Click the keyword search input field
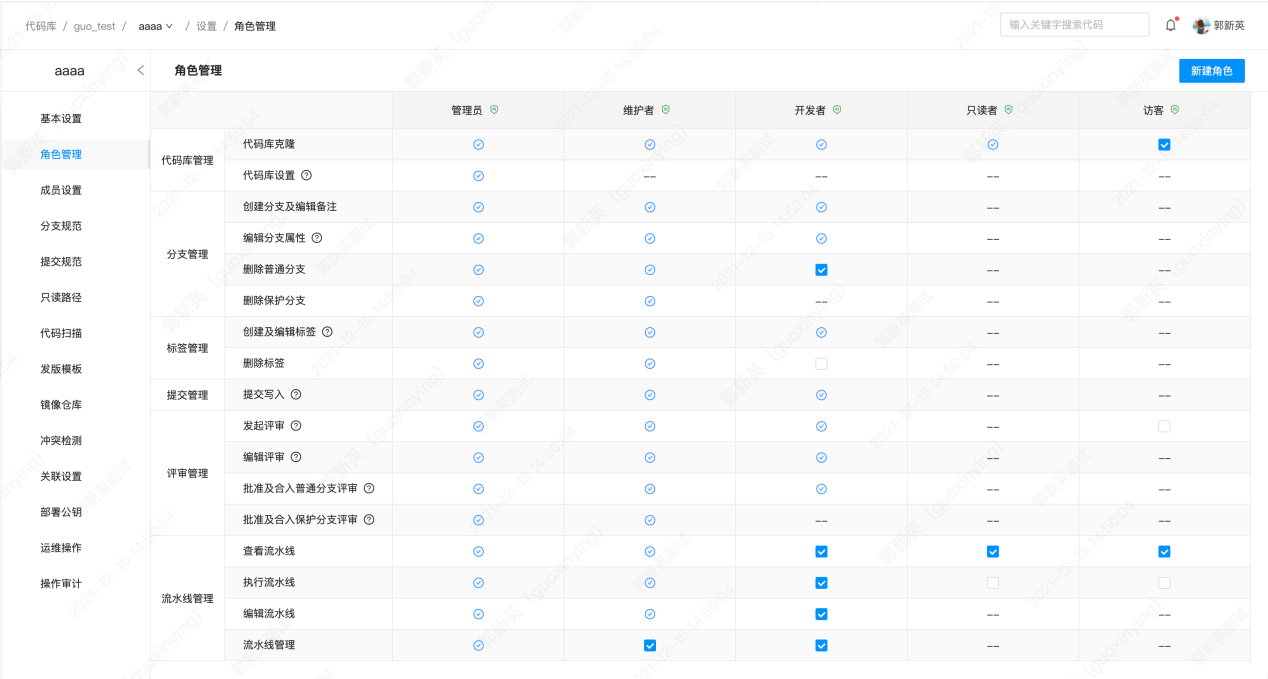Viewport: 1268px width, 679px height. [1074, 24]
